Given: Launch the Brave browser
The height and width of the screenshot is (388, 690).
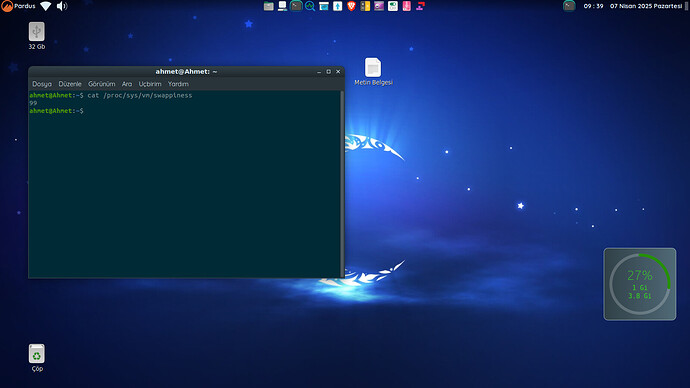Looking at the screenshot, I should click(x=351, y=6).
